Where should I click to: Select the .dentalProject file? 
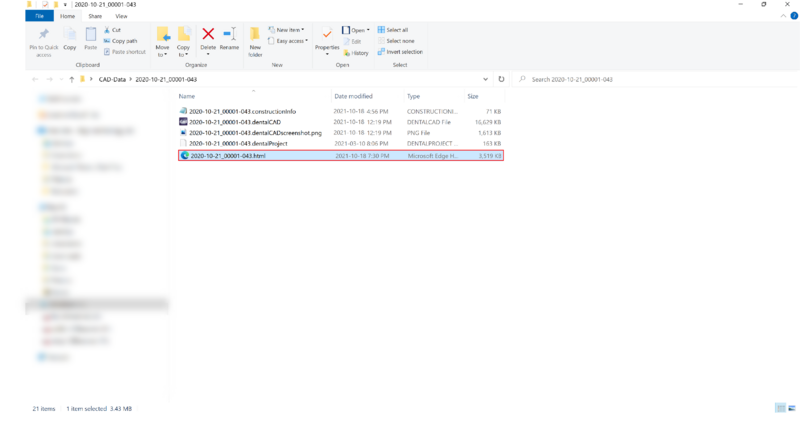tap(341, 143)
